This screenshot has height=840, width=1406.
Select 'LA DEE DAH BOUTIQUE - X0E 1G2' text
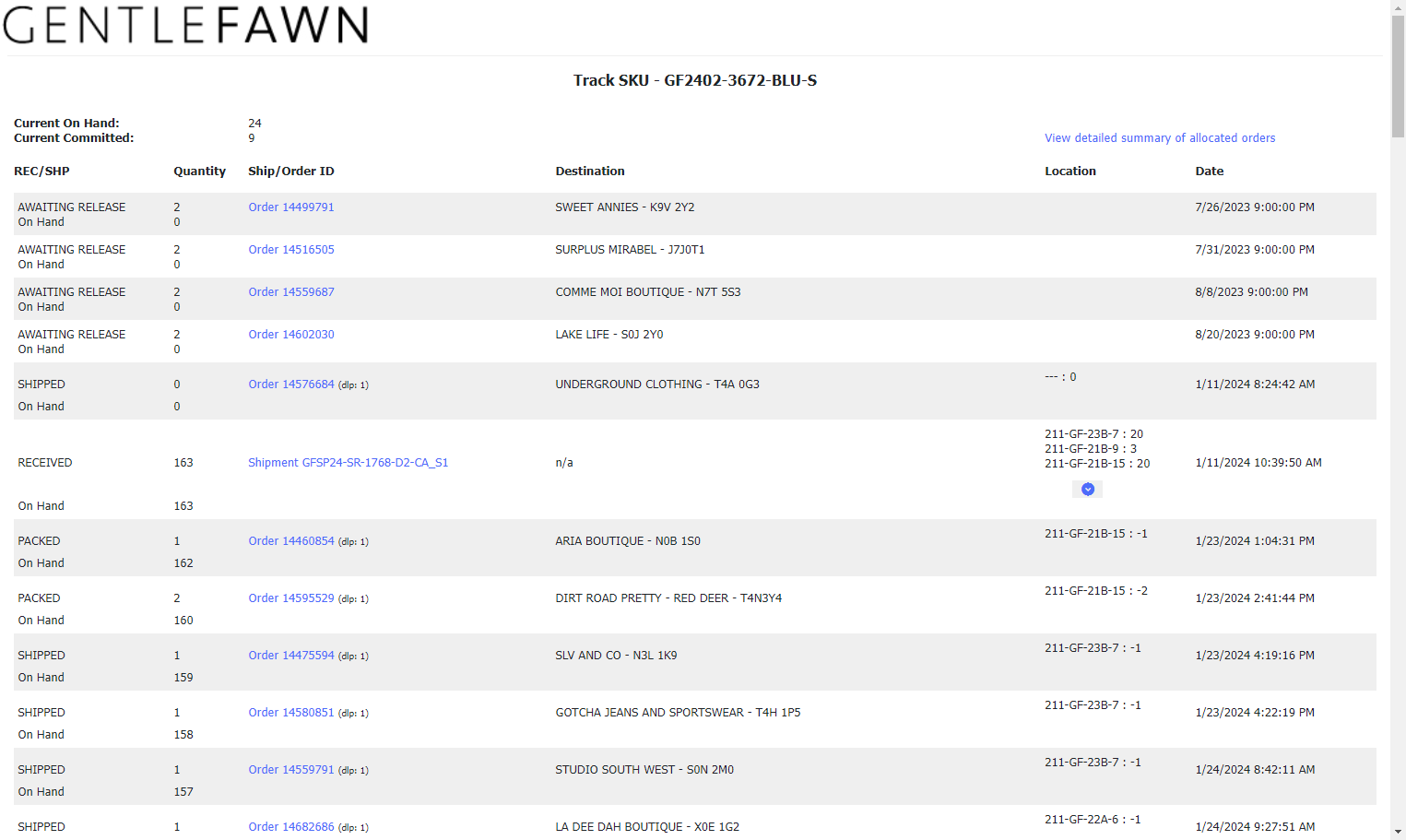647,827
